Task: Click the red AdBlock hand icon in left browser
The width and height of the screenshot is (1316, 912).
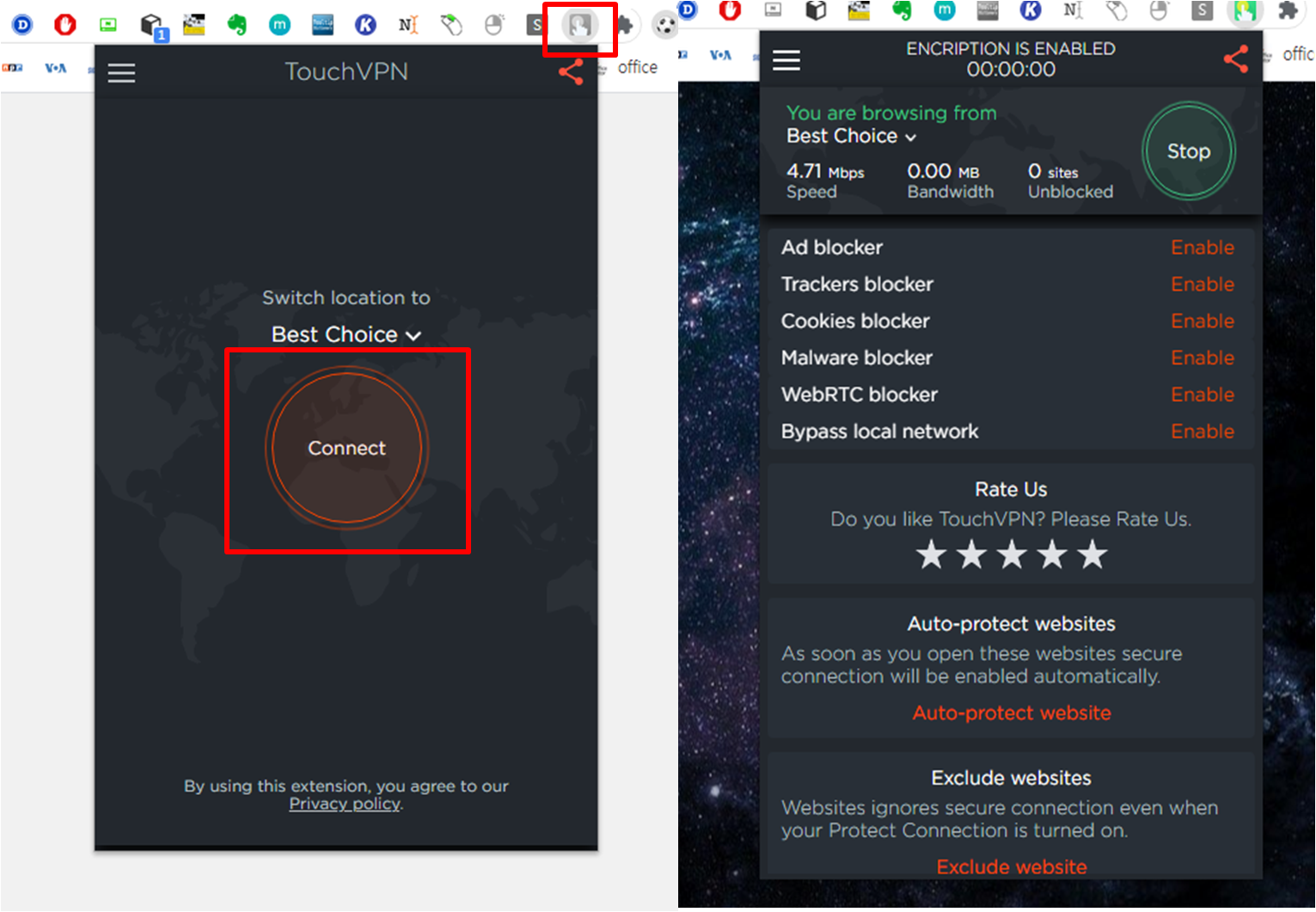Action: (65, 24)
